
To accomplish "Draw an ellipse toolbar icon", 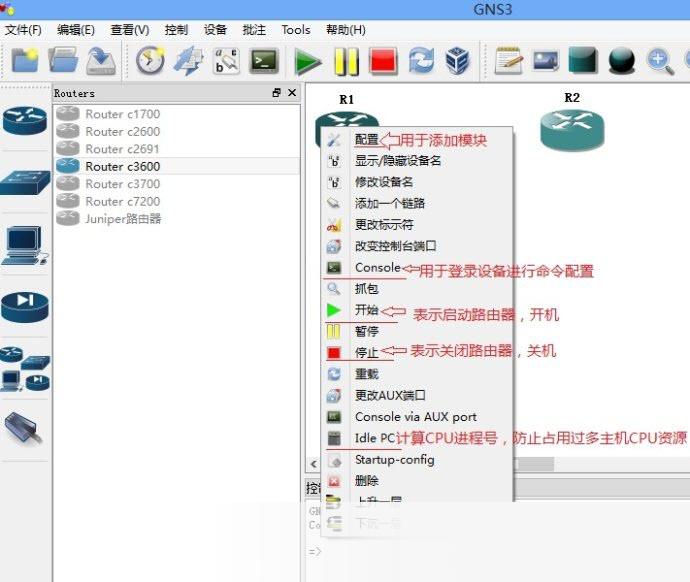I will click(621, 61).
